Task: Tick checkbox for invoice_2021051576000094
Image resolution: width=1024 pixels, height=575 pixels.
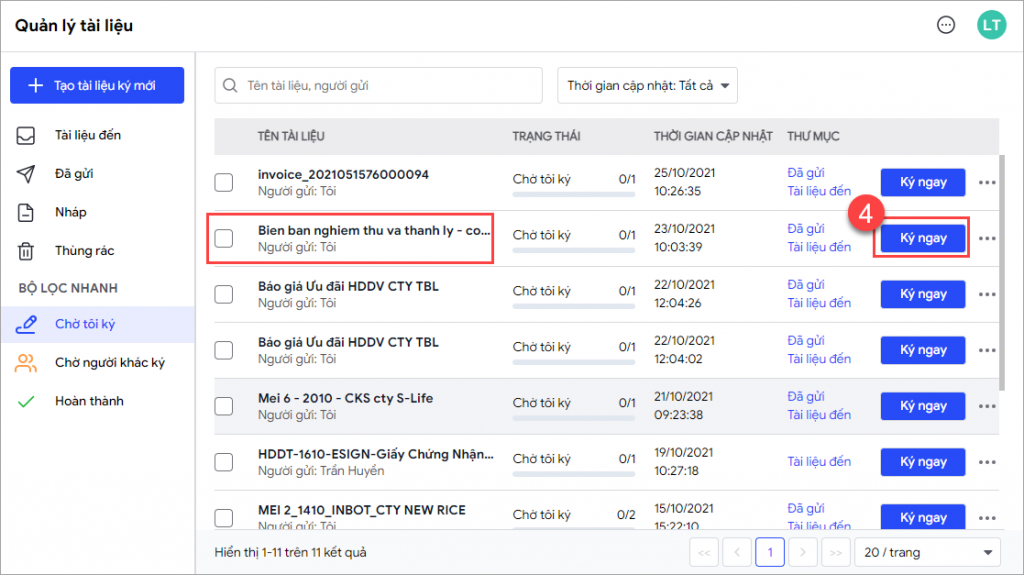Action: tap(224, 182)
